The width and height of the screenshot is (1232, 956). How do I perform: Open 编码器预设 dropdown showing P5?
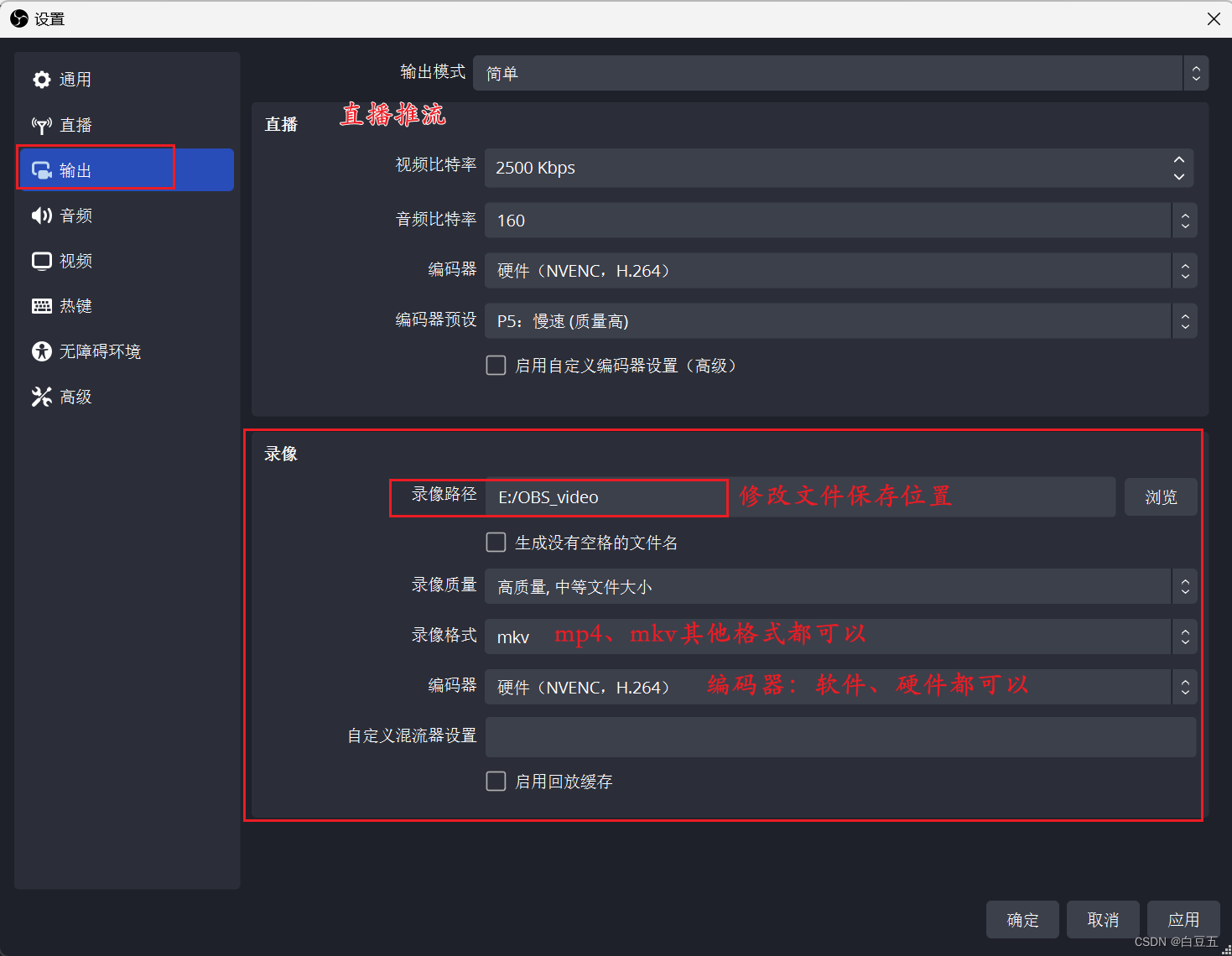840,321
